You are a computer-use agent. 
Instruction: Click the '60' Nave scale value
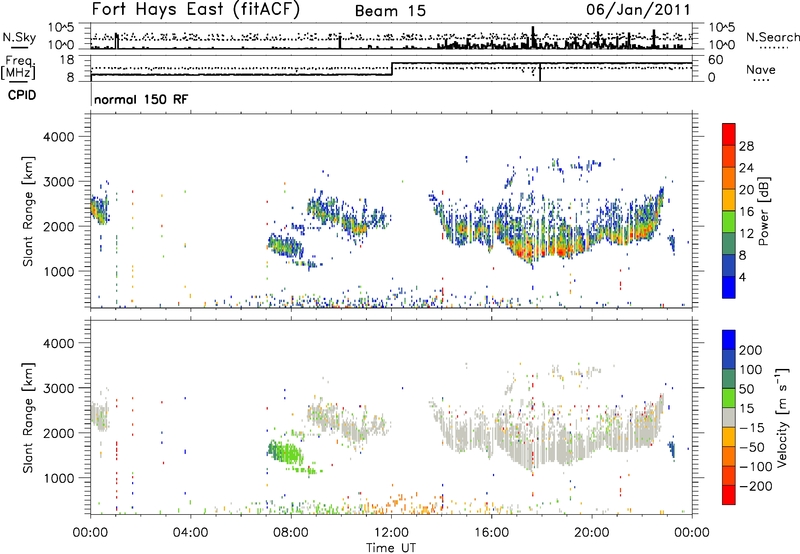tap(716, 60)
